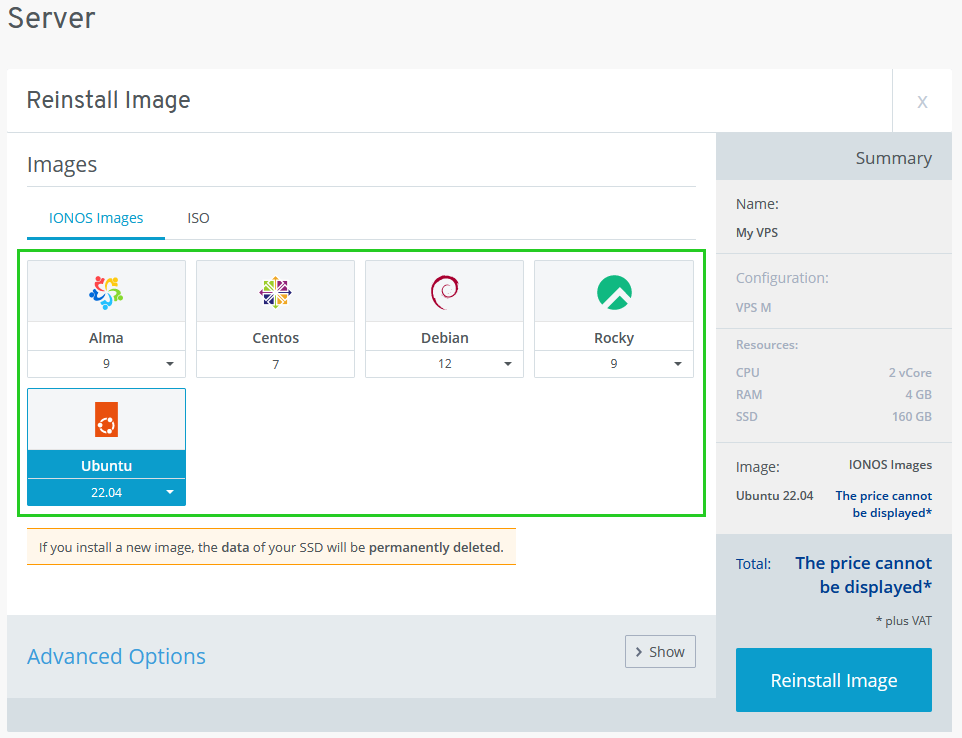Expand the Debian version 12 dropdown
The width and height of the screenshot is (962, 738).
tap(444, 364)
